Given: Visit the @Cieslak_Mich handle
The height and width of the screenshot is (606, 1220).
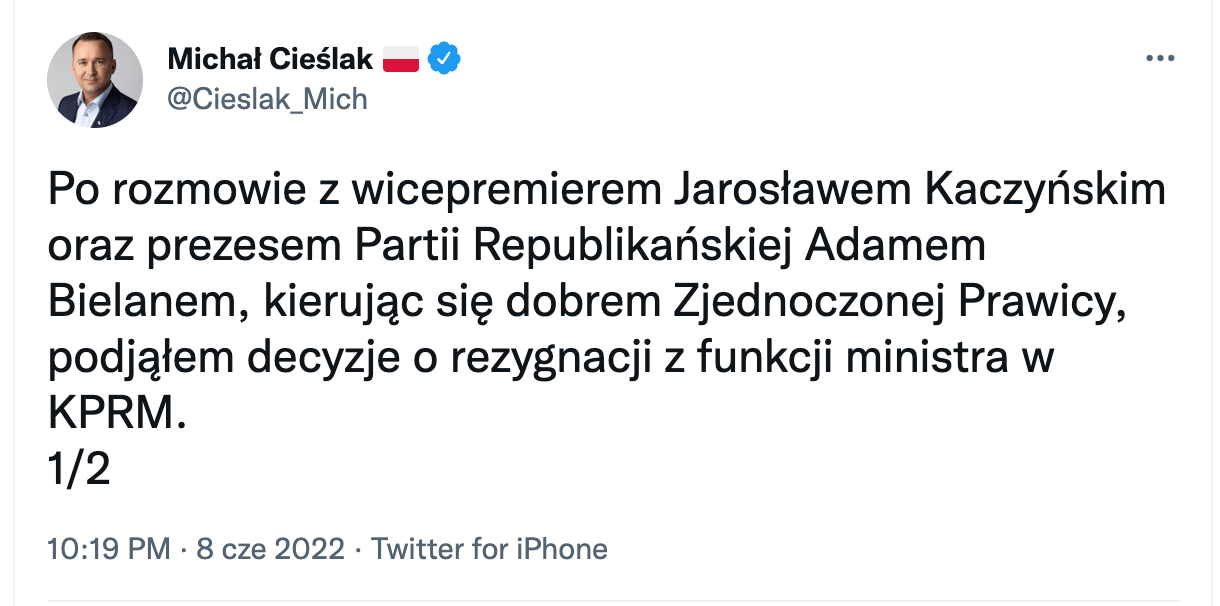Looking at the screenshot, I should [x=267, y=99].
